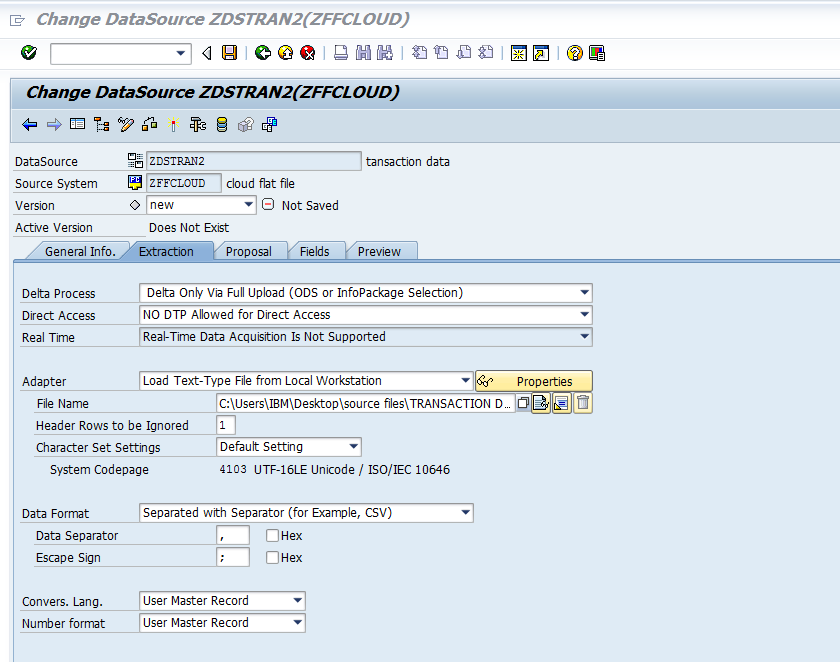Click the file preview icon next to File Name
The image size is (840, 662).
pyautogui.click(x=540, y=402)
